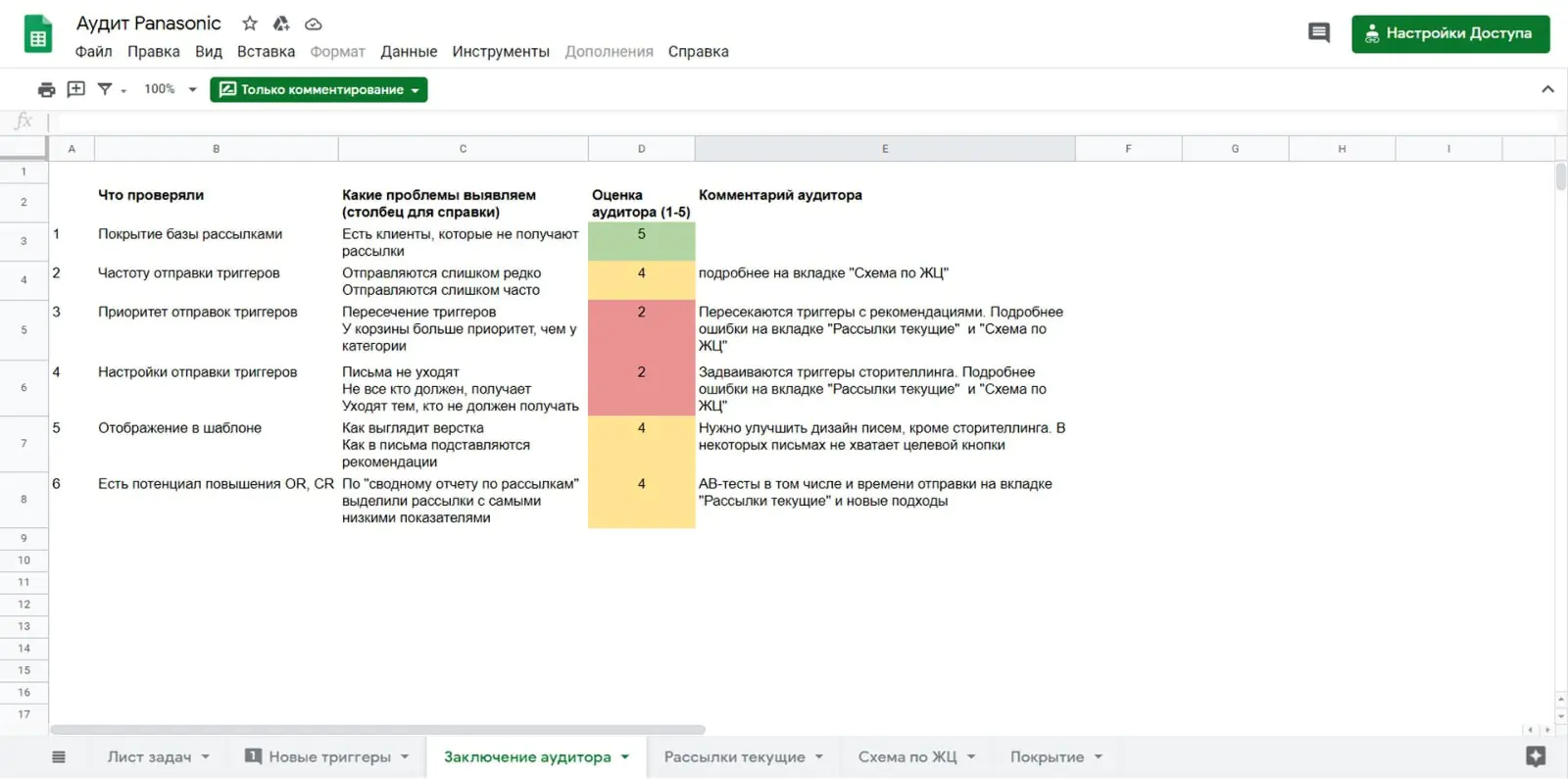Select the select-all corner box
The width and height of the screenshot is (1568, 779).
(x=24, y=149)
